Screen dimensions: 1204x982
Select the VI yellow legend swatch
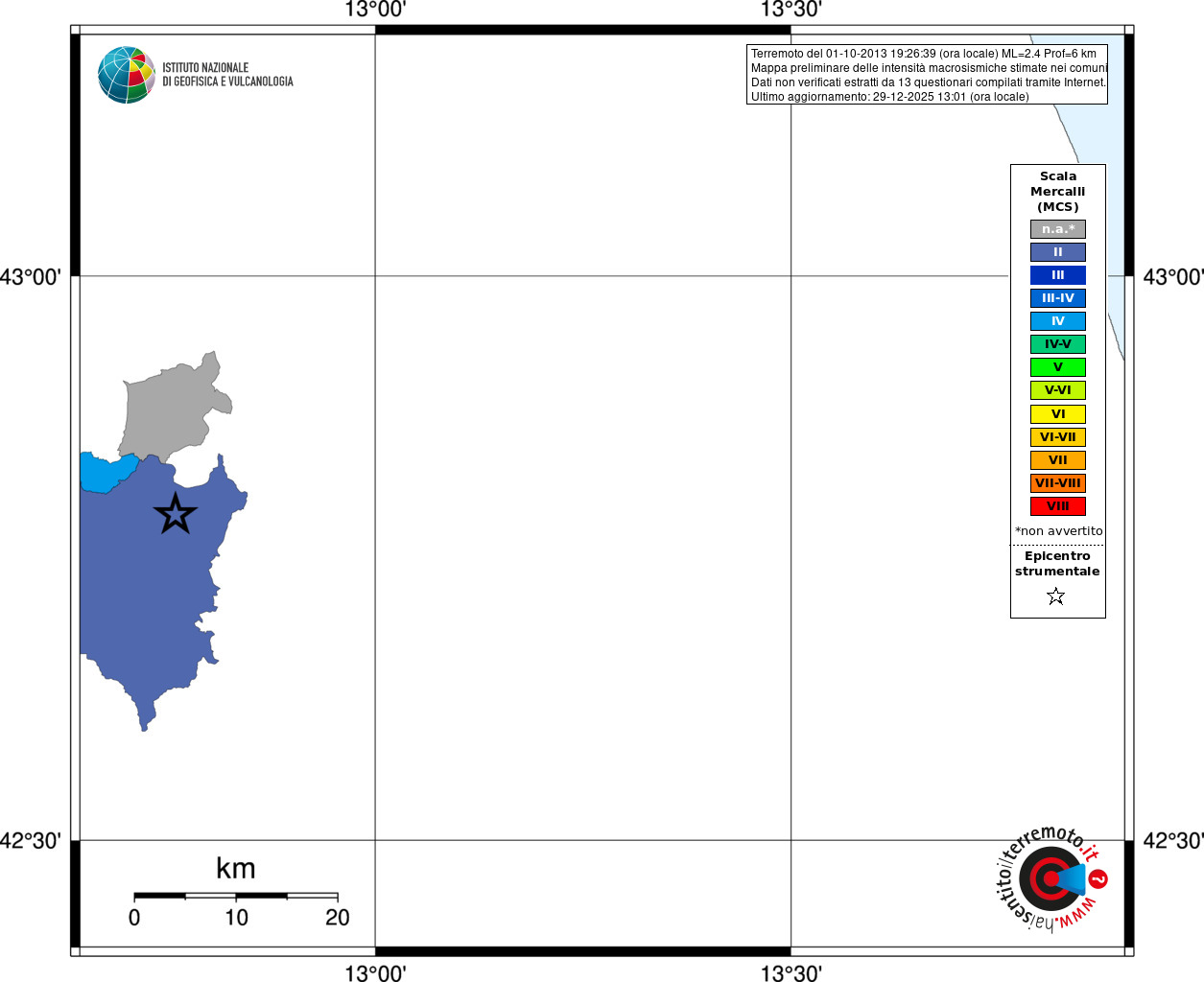click(x=1058, y=414)
